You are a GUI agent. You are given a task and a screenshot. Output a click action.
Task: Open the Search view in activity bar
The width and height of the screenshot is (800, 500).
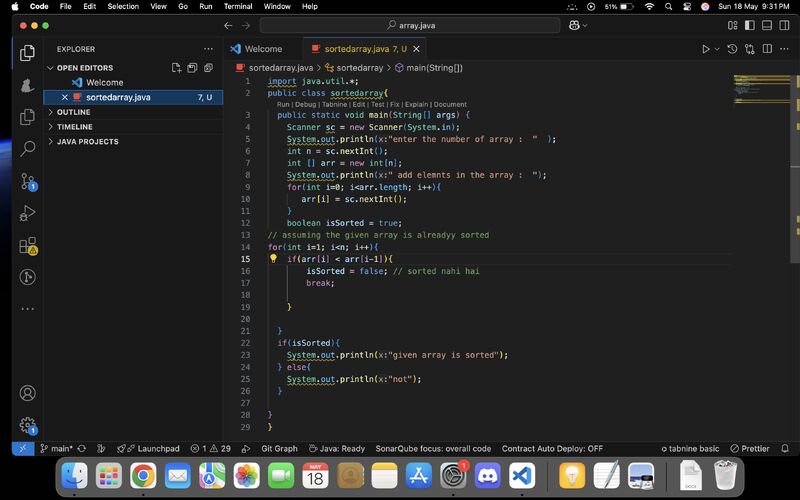tap(28, 148)
